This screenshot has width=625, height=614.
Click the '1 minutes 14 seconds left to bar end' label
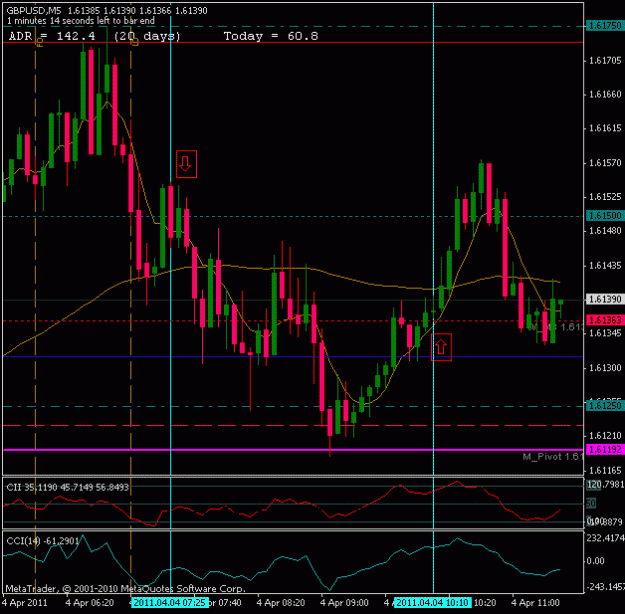coord(81,21)
